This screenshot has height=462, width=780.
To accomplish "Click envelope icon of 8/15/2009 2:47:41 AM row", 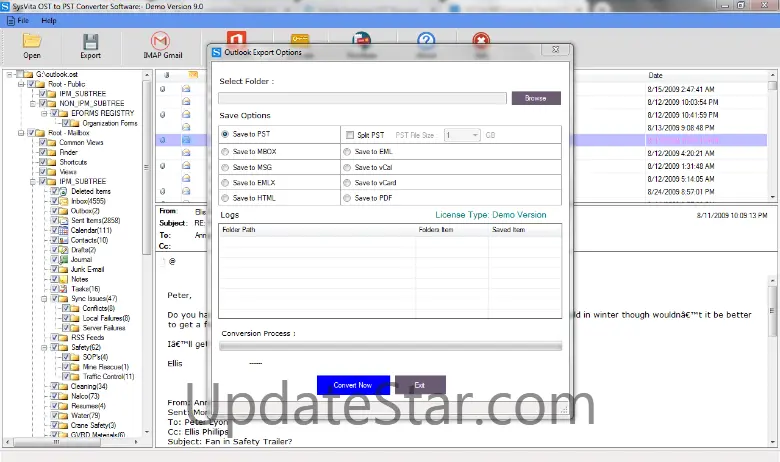I will 186,89.
